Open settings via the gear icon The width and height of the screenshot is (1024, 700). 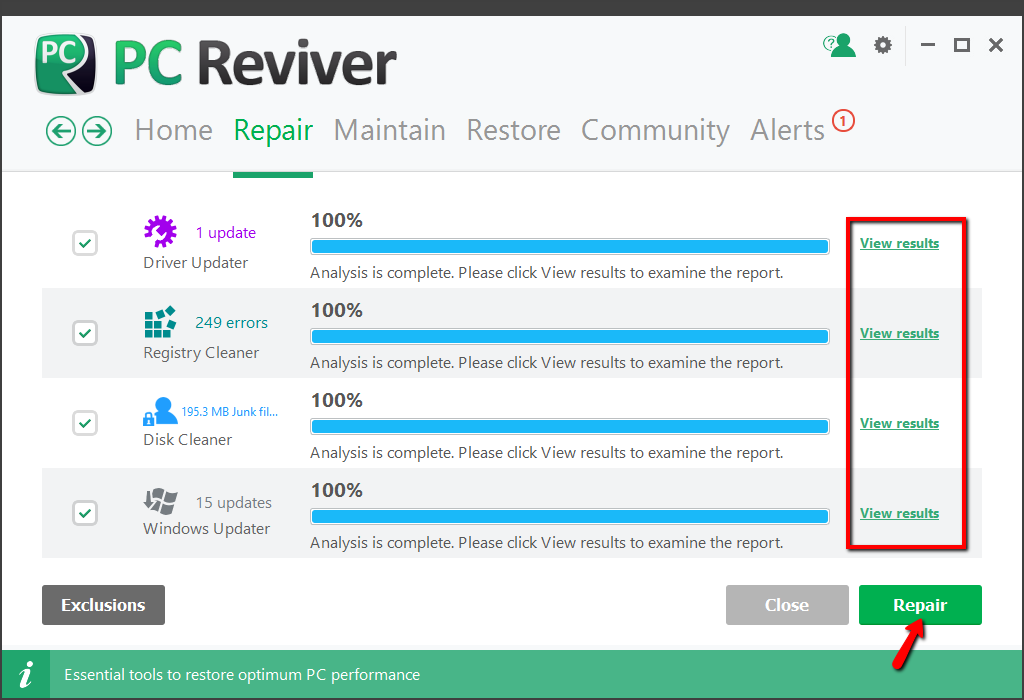pyautogui.click(x=882, y=45)
